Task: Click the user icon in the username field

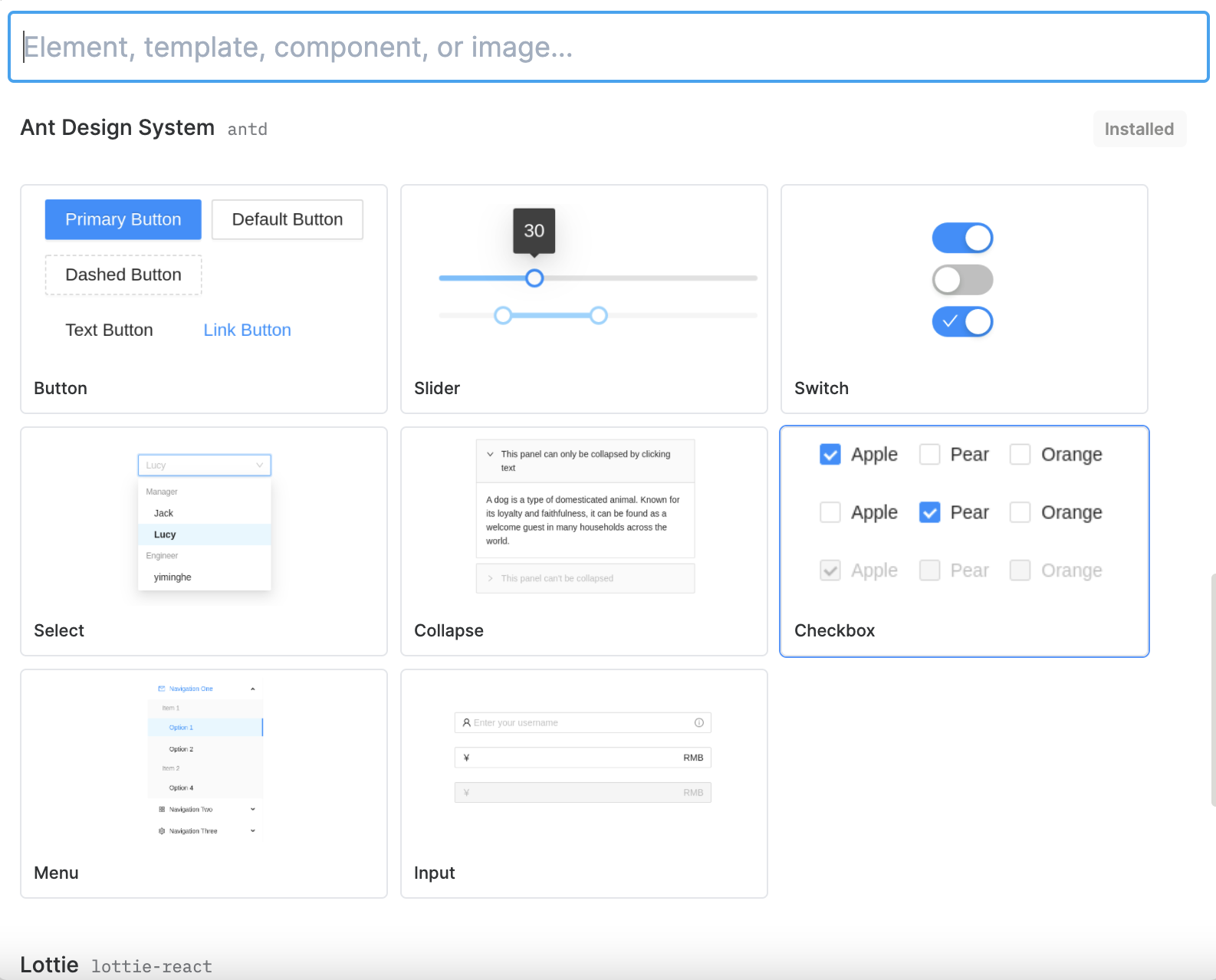Action: [x=466, y=722]
